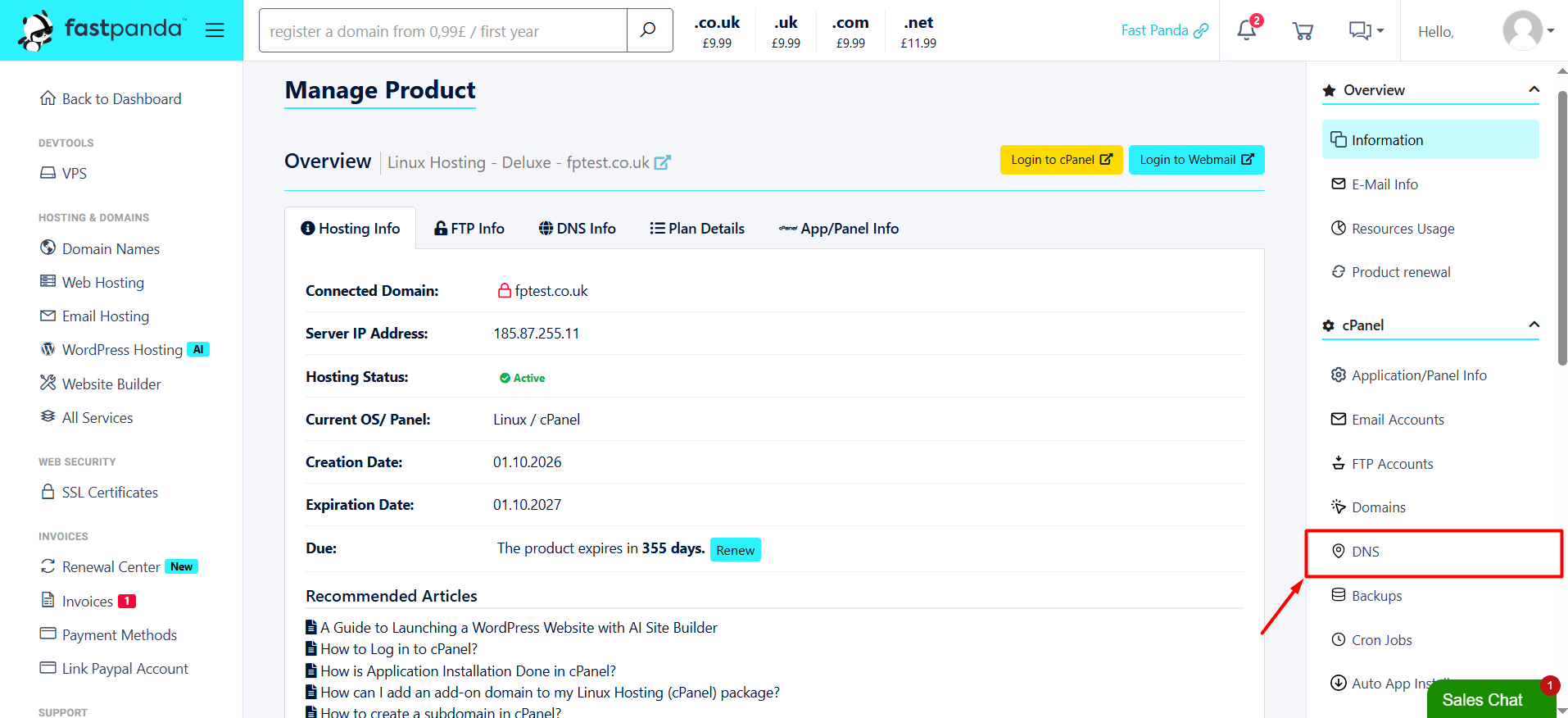Open Email Hosting in the sidebar
Image resolution: width=1568 pixels, height=718 pixels.
tap(95, 316)
